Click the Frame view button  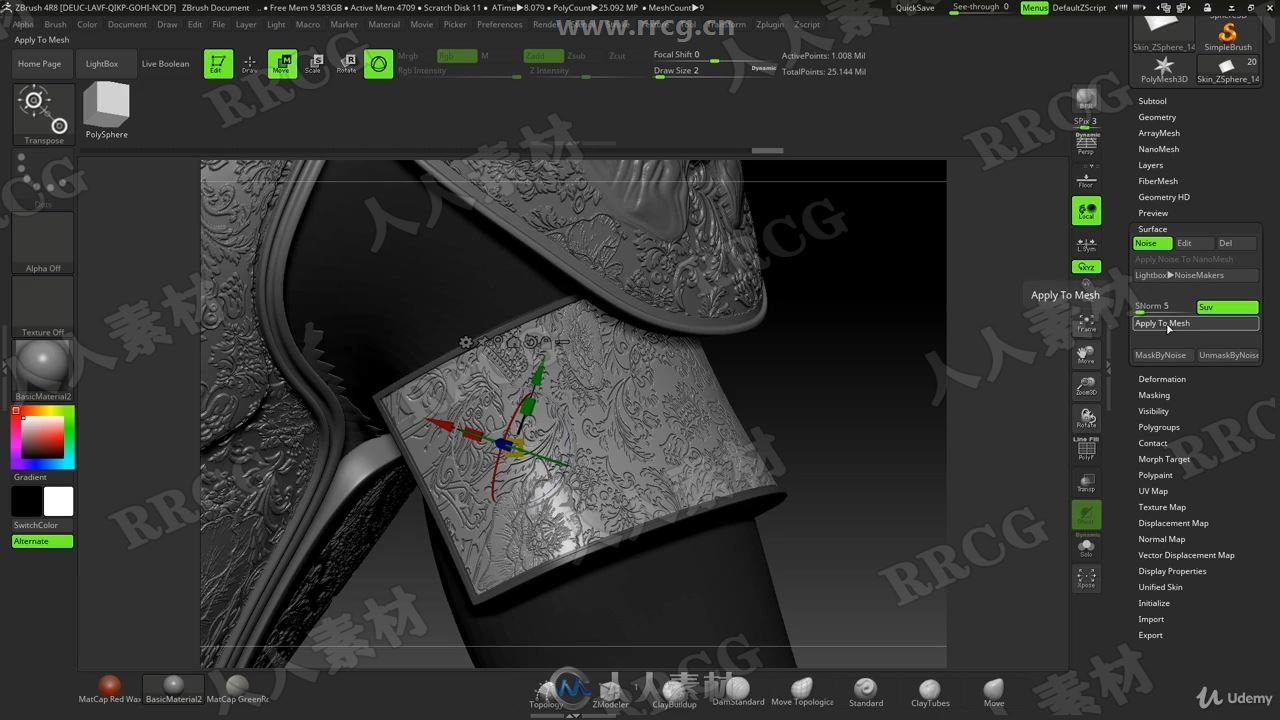pos(1086,322)
